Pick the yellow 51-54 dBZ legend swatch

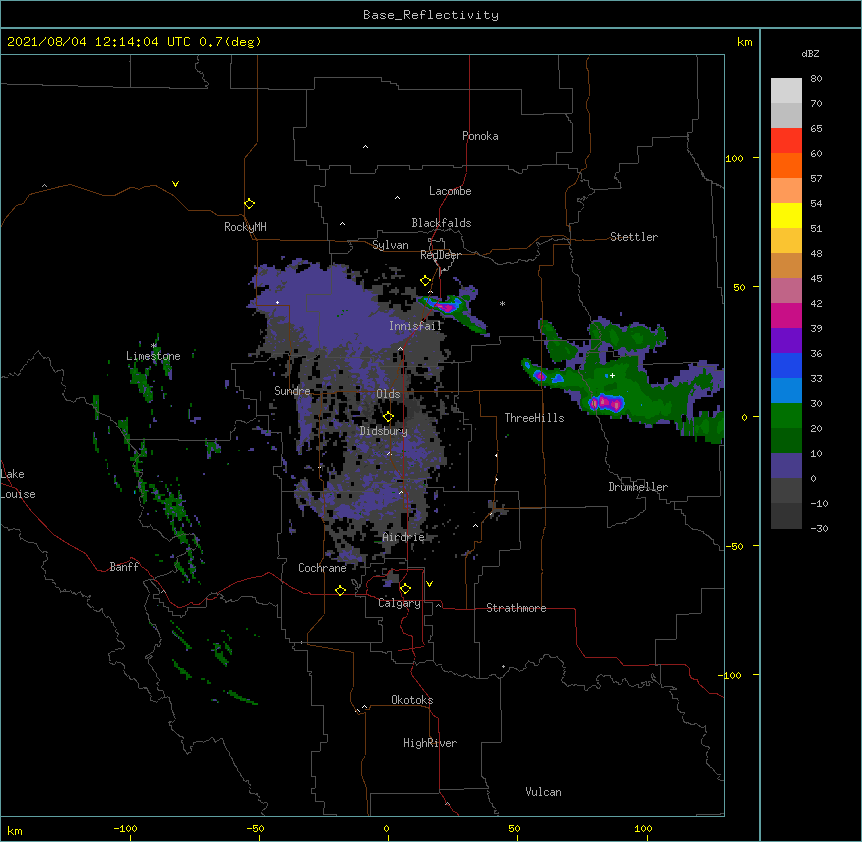tap(786, 215)
